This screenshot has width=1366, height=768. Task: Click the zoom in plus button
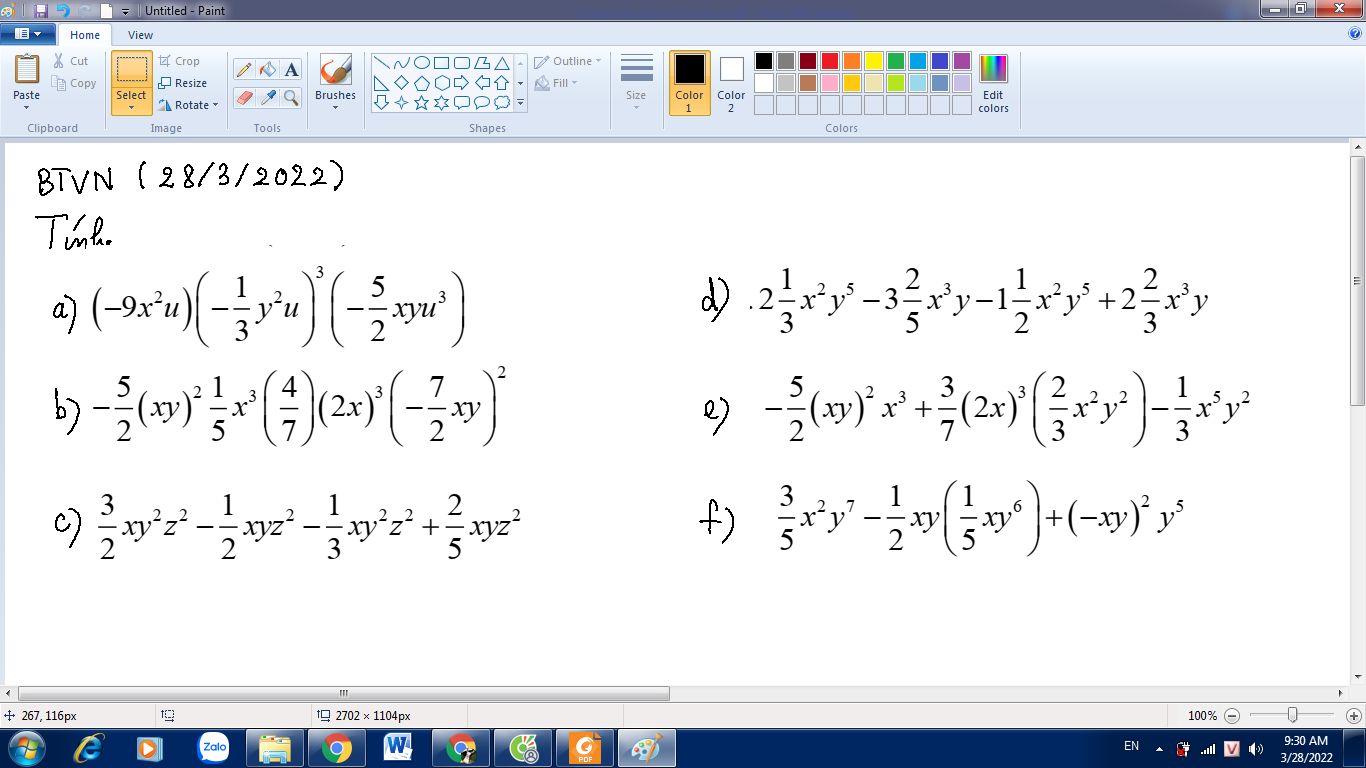click(x=1354, y=716)
